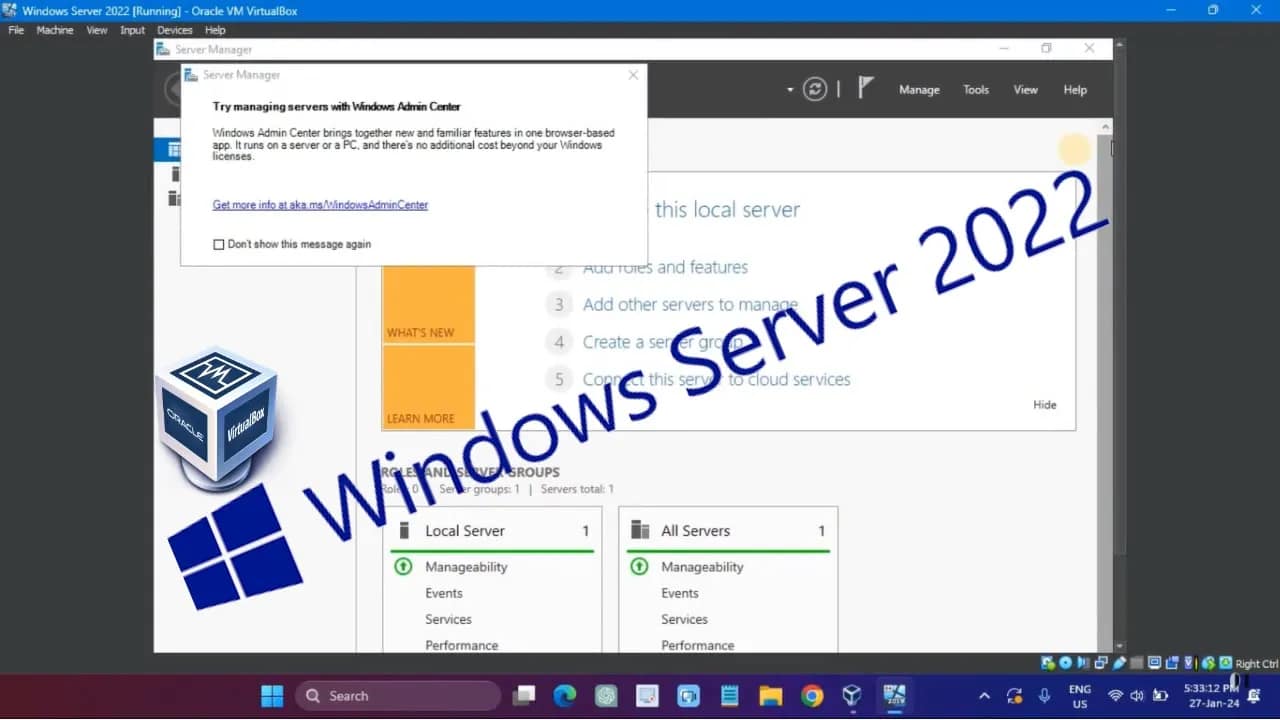Launch Microsoft Edge from the taskbar

[x=565, y=695]
